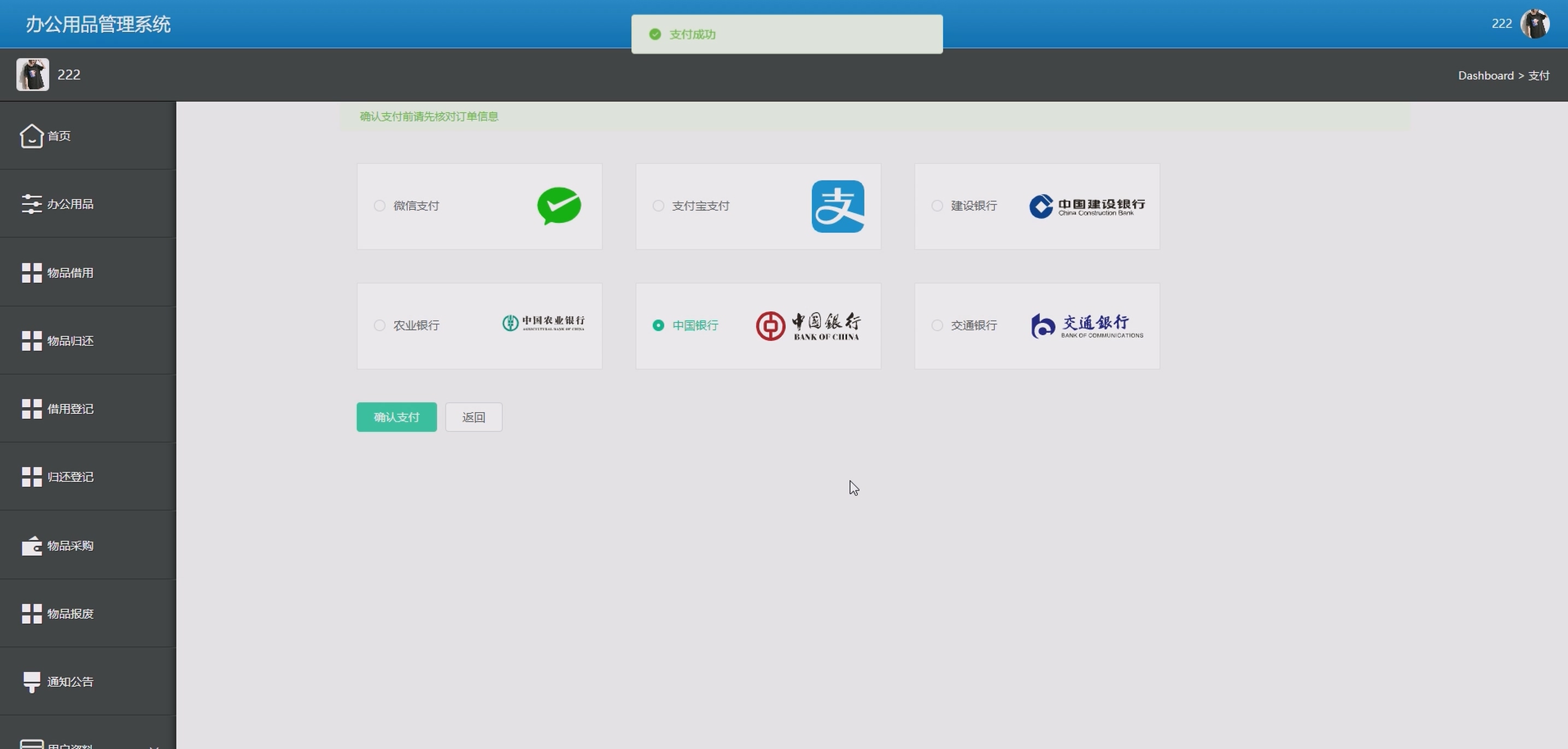The height and width of the screenshot is (749, 1568).
Task: Click the 中国银行 label text
Action: coord(695,325)
